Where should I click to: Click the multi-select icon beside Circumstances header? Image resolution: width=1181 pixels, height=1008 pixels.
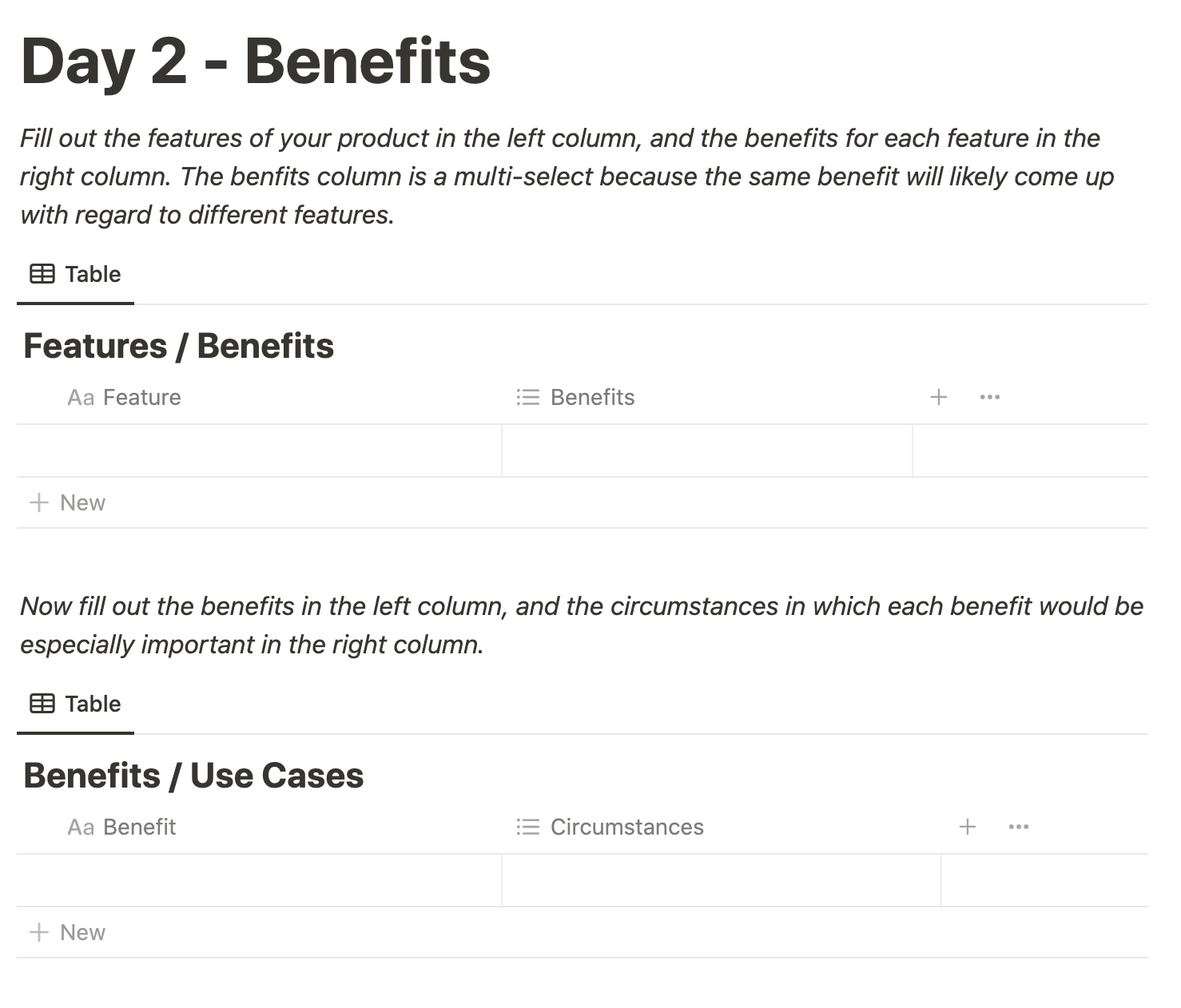tap(527, 827)
